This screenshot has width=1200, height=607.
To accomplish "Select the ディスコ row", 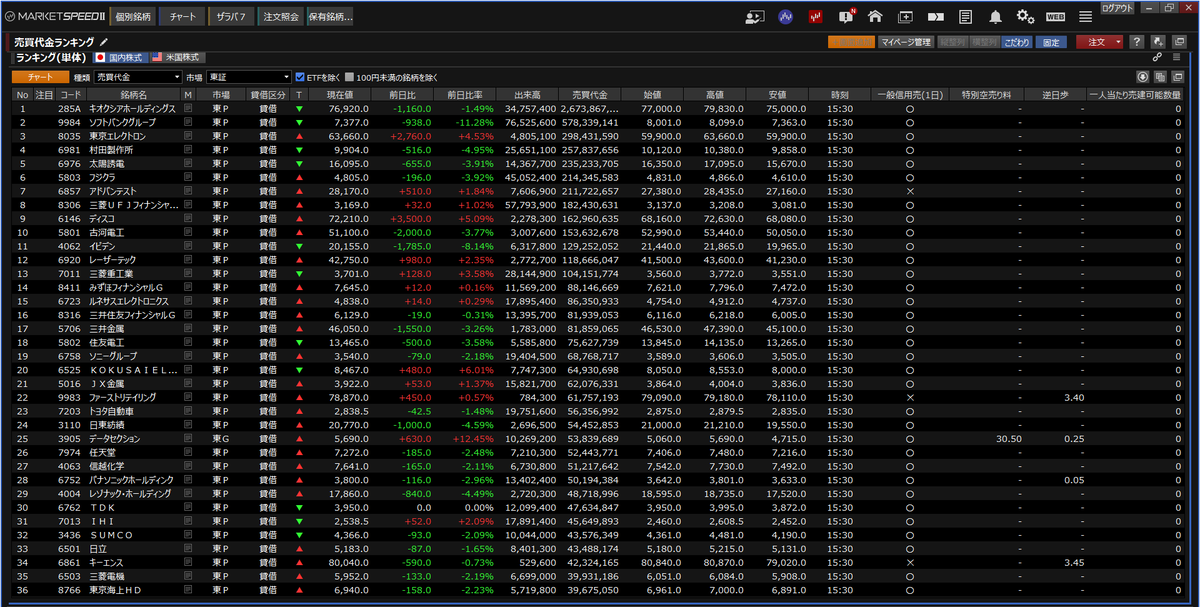I will click(600, 218).
